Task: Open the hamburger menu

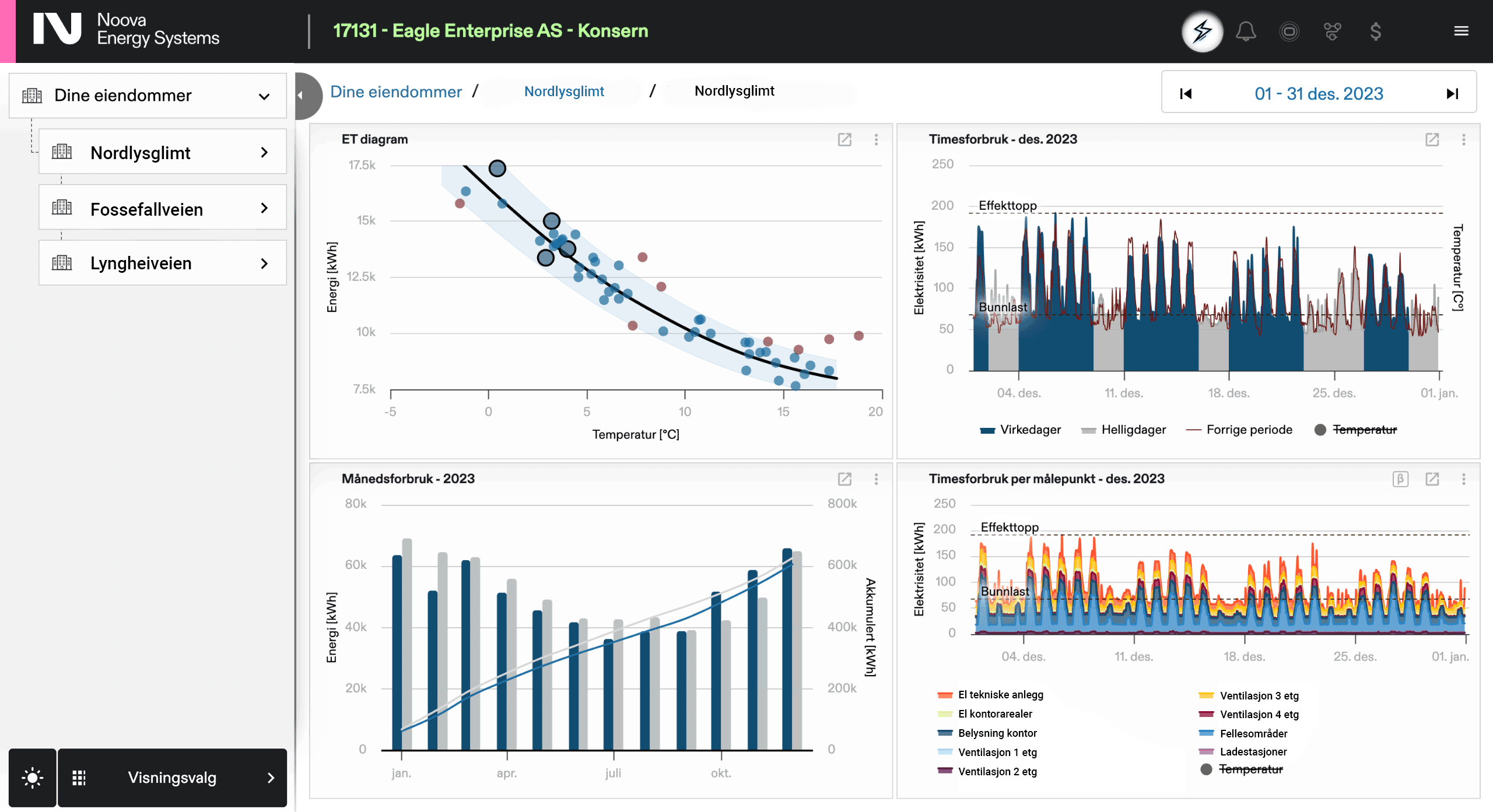Action: [x=1461, y=31]
